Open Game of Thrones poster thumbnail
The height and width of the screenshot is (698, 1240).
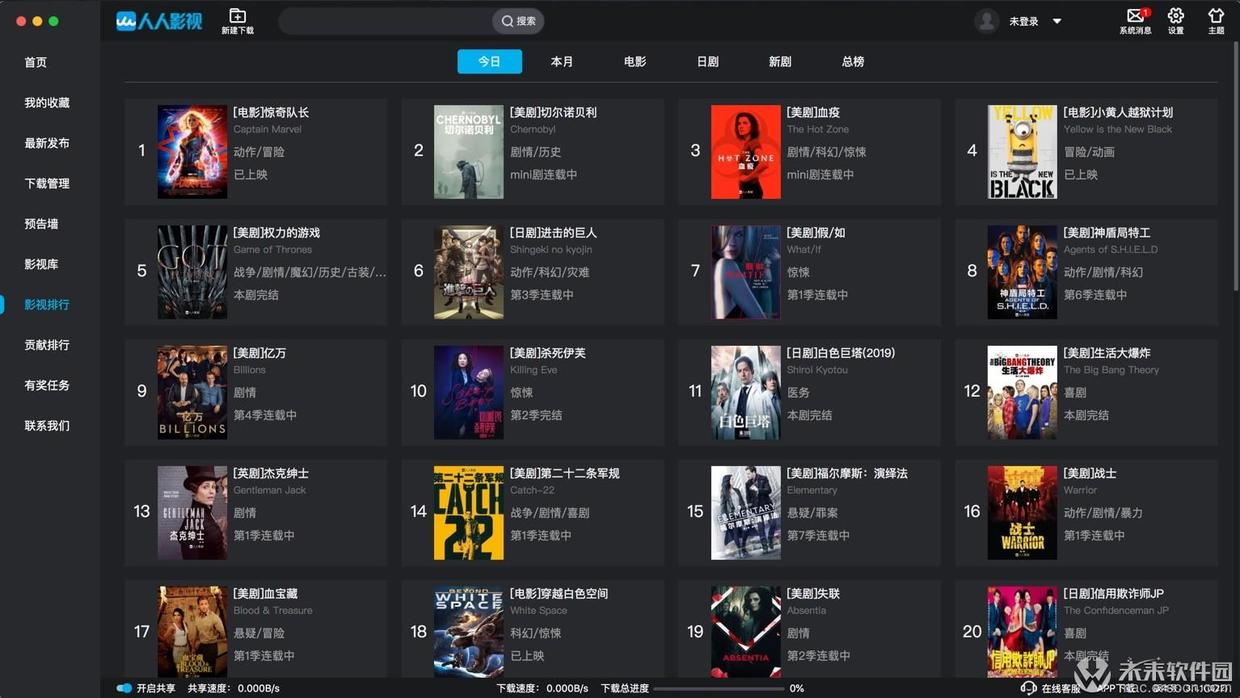[192, 272]
